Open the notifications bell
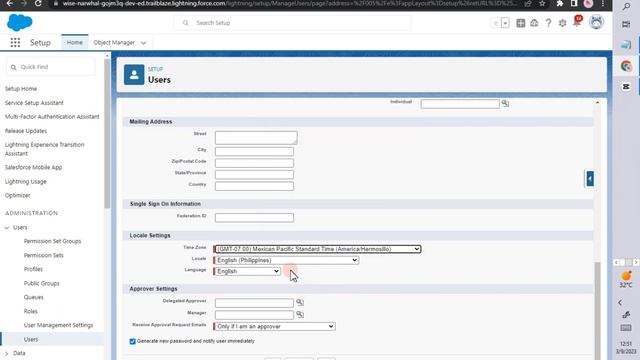The image size is (640, 360). point(577,22)
